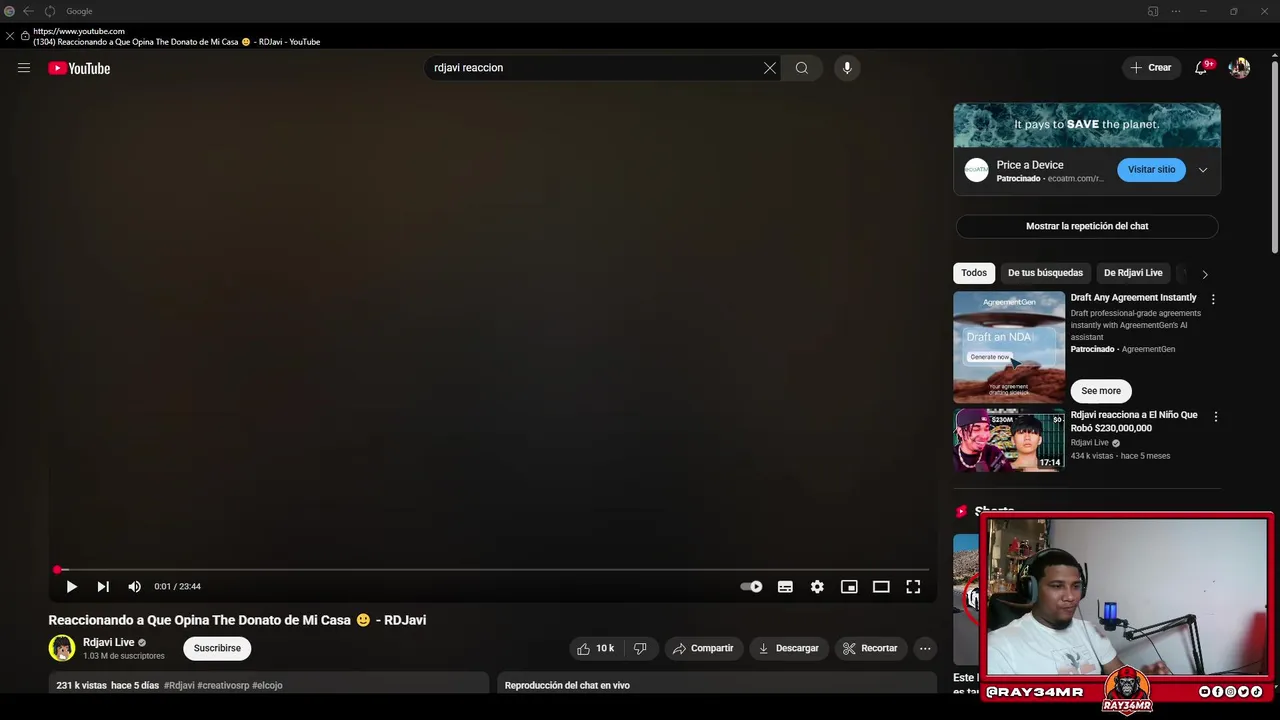Screen dimensions: 1280x720
Task: Click Visitar sitio on the ad
Action: coord(1151,170)
